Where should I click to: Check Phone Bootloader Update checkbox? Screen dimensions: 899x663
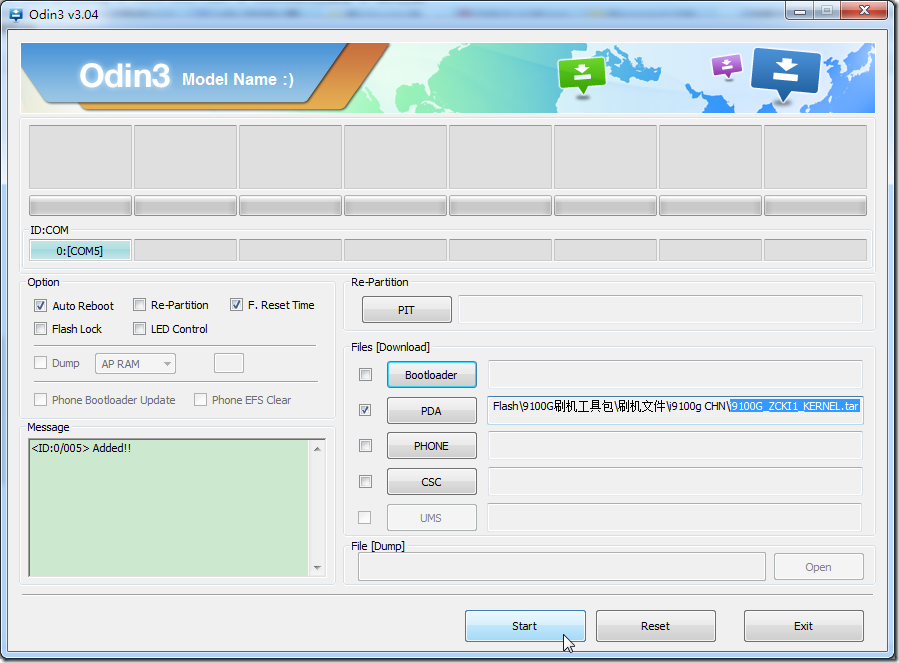[x=40, y=400]
